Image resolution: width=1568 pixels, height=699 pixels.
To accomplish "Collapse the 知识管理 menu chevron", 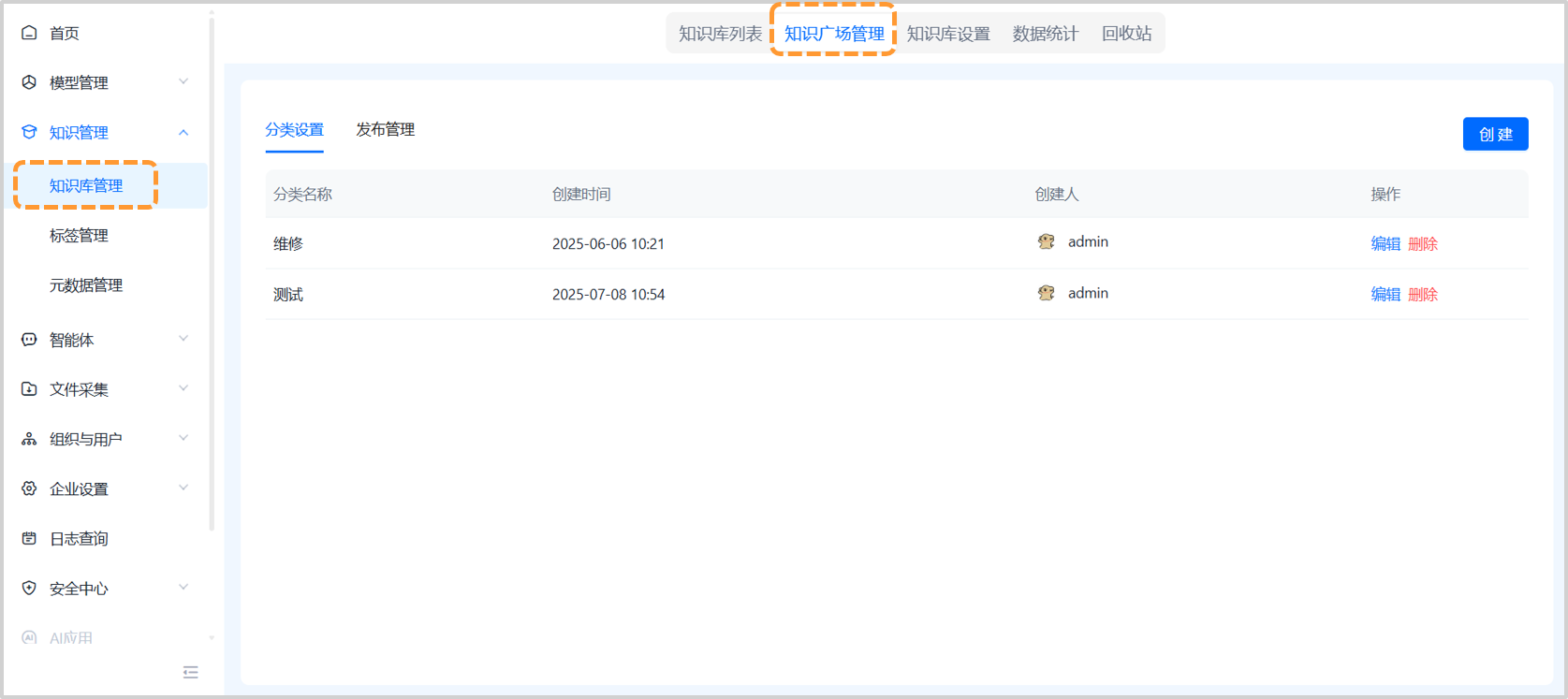I will pos(183,132).
